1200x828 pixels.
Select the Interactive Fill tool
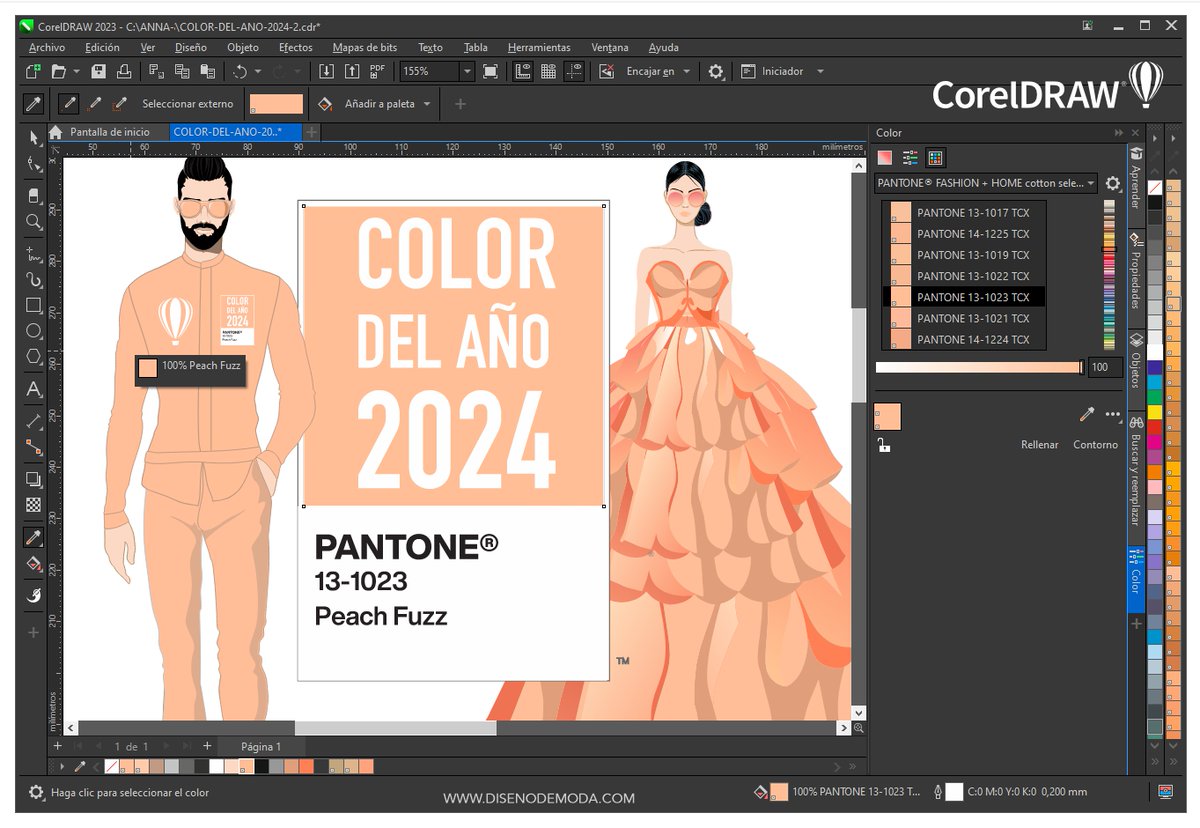[x=34, y=563]
